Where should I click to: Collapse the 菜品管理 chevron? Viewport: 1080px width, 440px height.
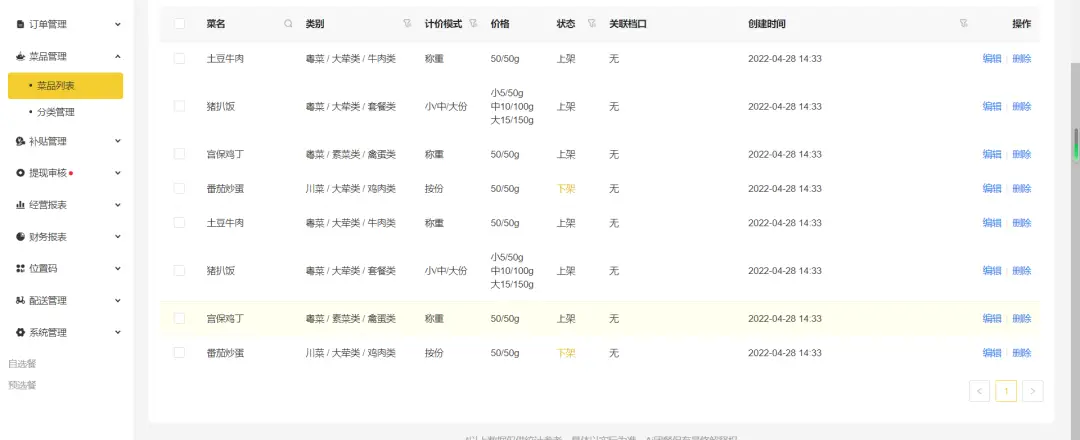click(118, 56)
